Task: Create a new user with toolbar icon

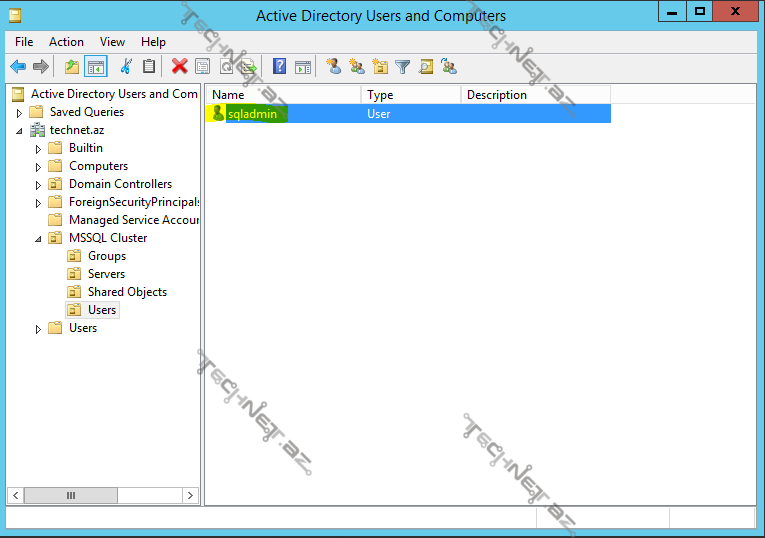Action: [334, 67]
